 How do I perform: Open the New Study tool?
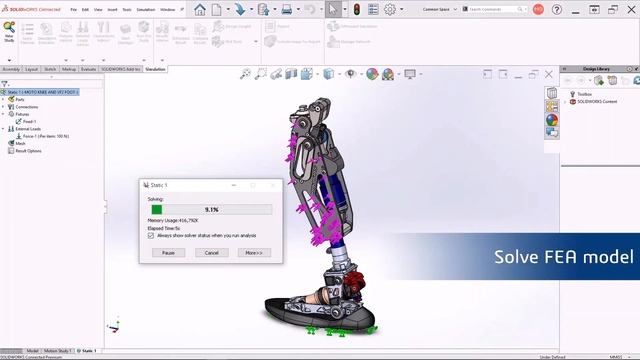[x=9, y=32]
